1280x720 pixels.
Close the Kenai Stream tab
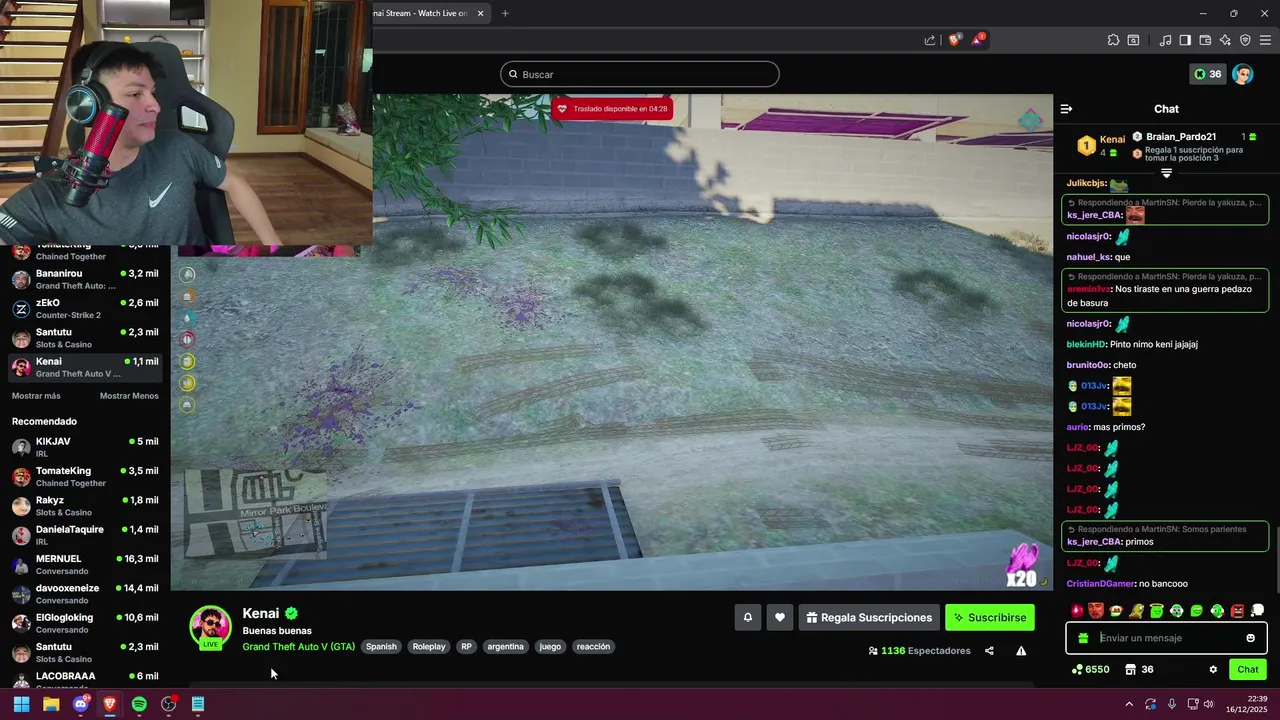pos(481,13)
